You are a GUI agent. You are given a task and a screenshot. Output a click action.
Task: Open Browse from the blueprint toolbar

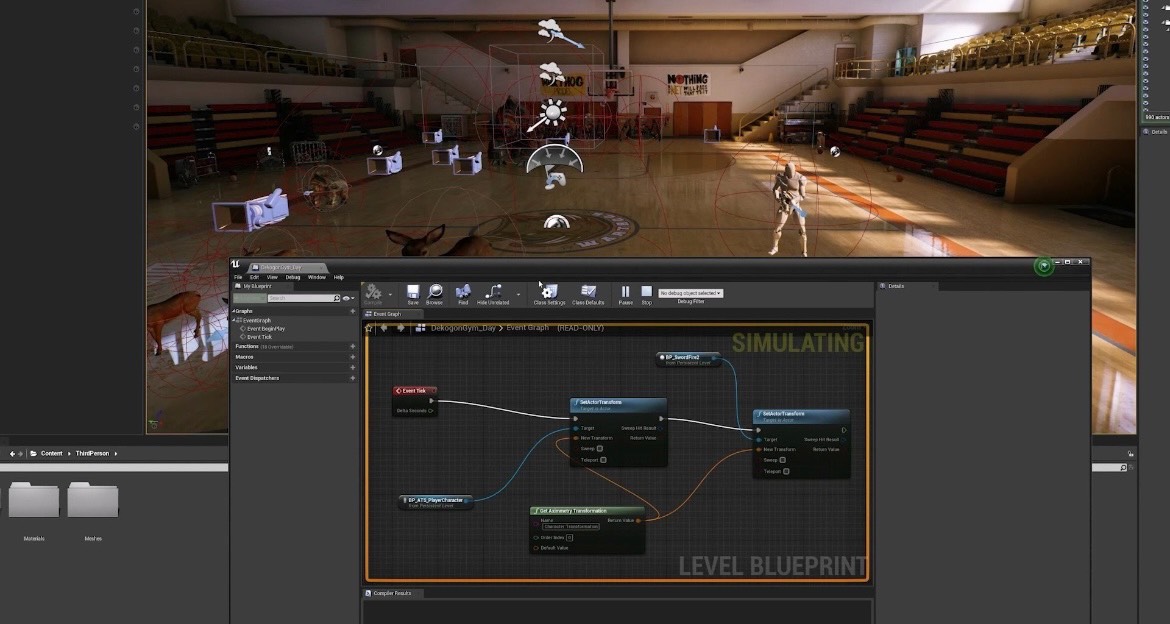(x=435, y=293)
